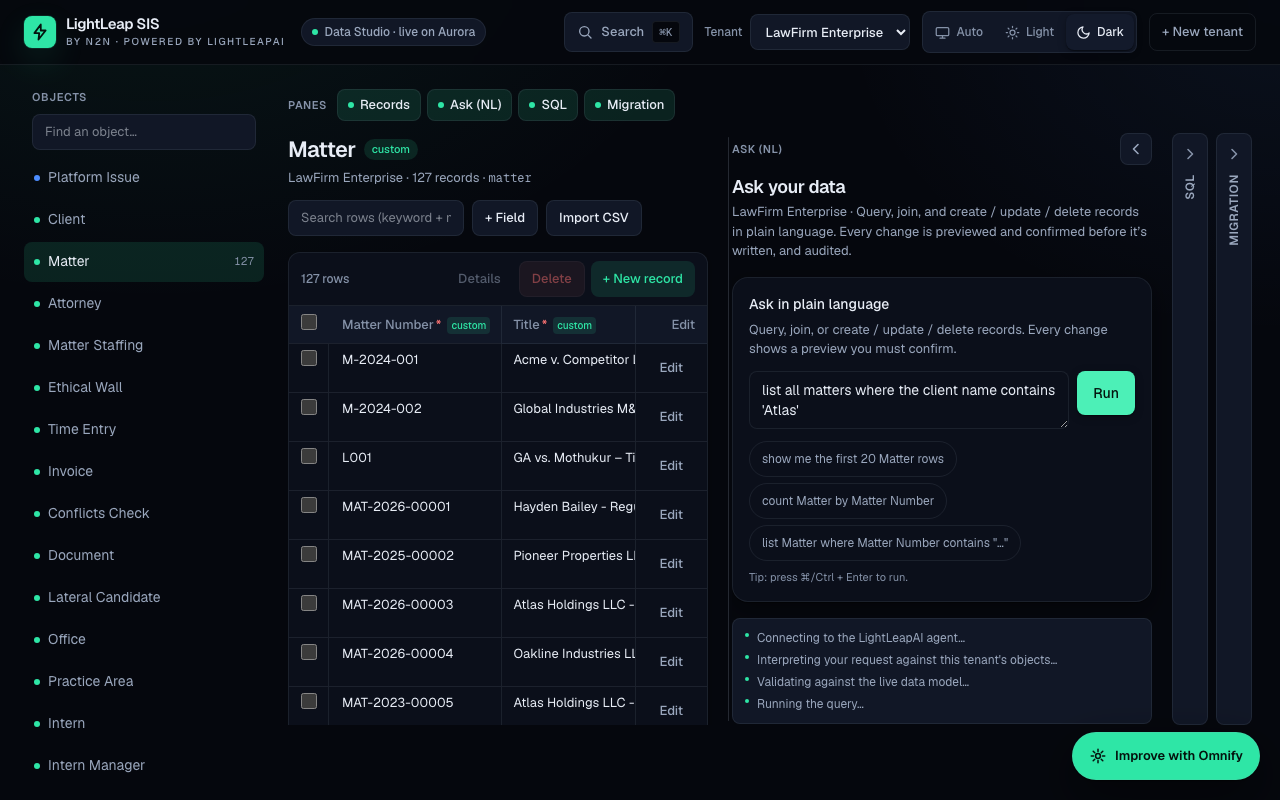This screenshot has width=1280, height=800.
Task: Click the Details button
Action: coord(479,279)
